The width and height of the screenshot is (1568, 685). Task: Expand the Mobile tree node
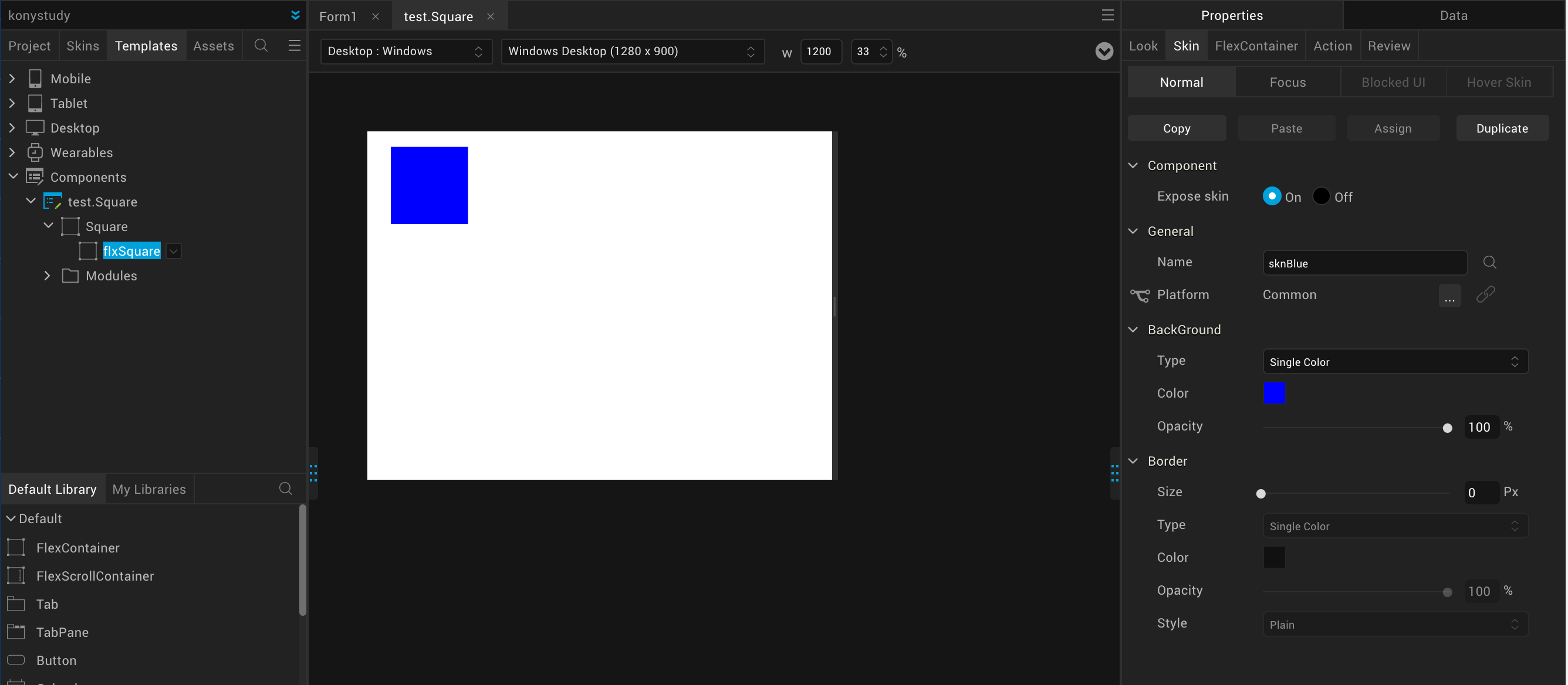click(12, 79)
